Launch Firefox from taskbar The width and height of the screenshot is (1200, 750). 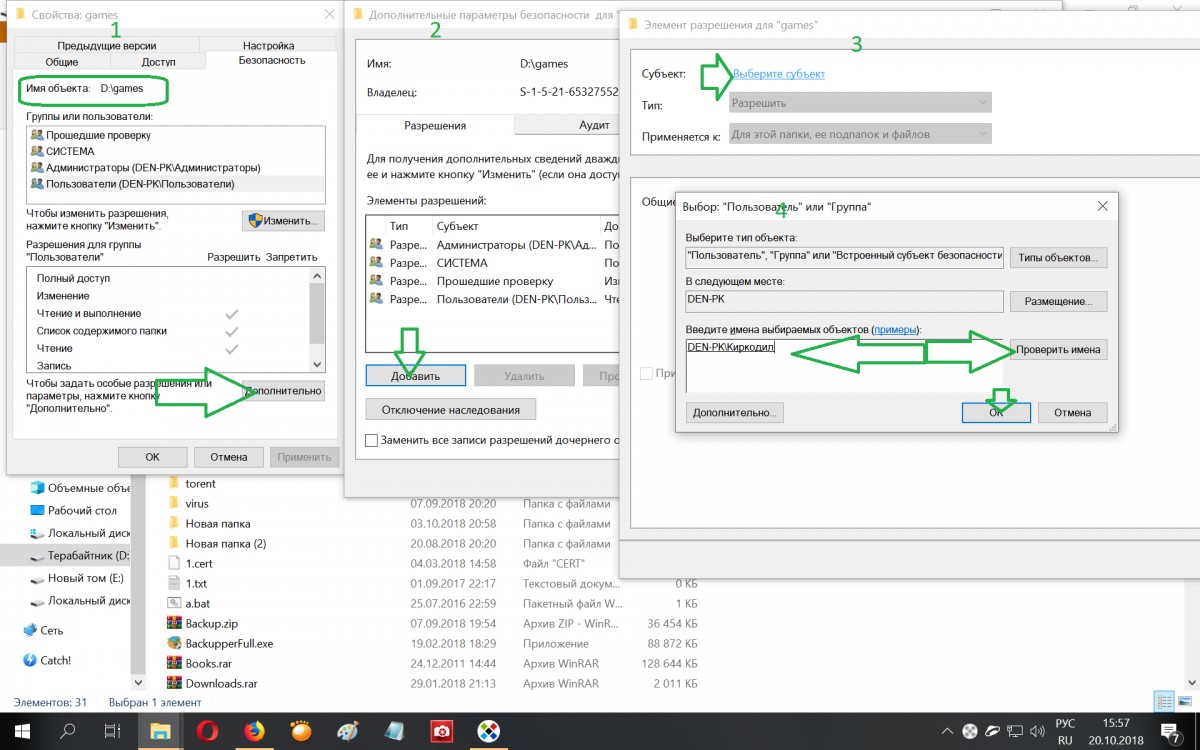click(x=254, y=731)
